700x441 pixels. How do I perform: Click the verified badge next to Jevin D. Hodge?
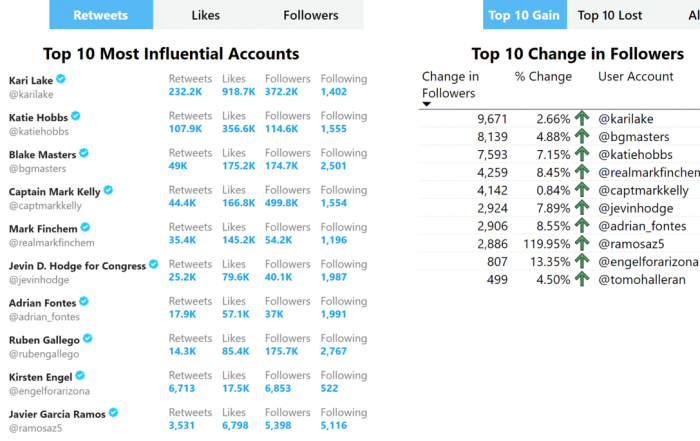coord(154,264)
